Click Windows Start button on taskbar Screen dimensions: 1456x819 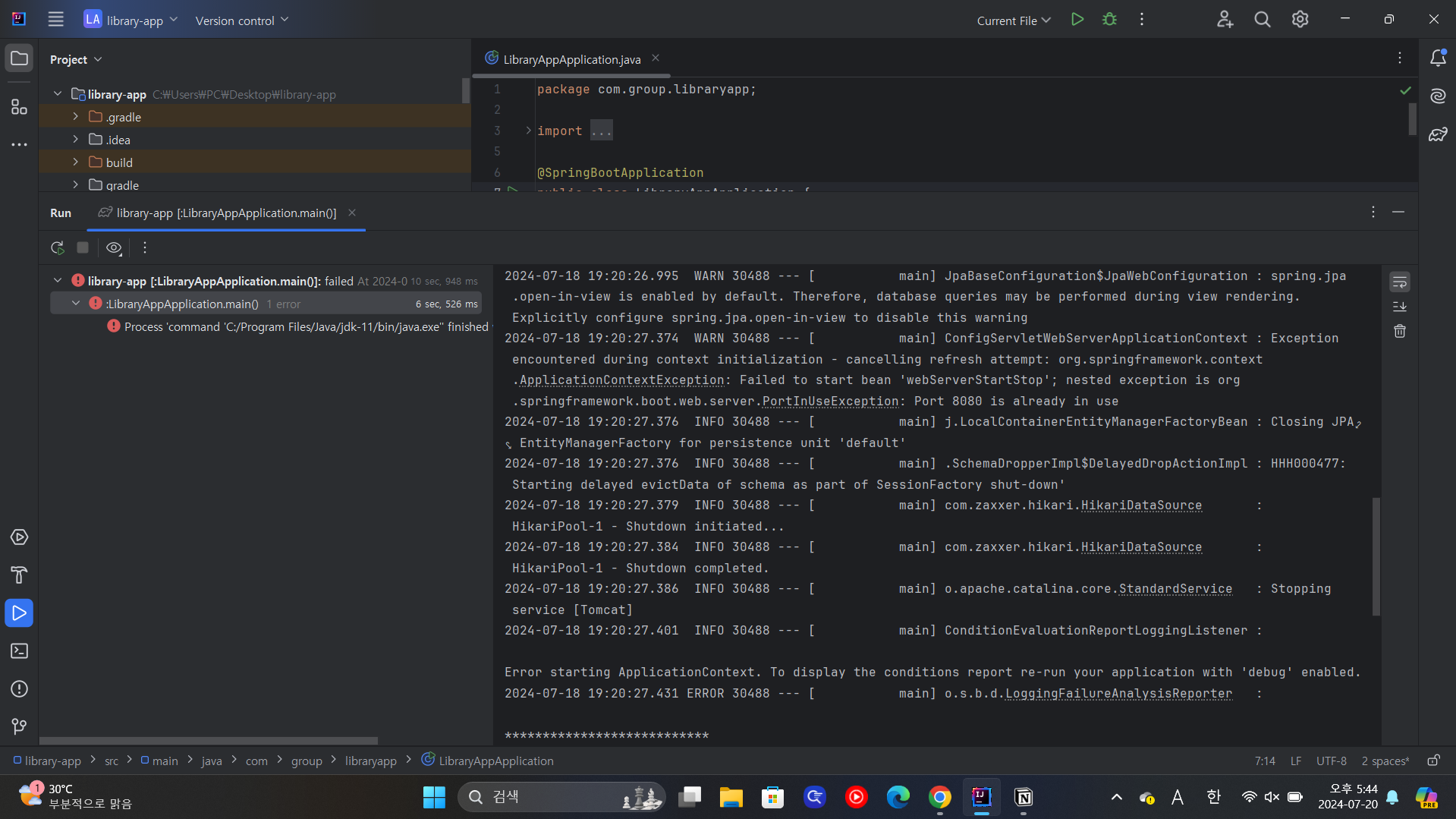(434, 797)
